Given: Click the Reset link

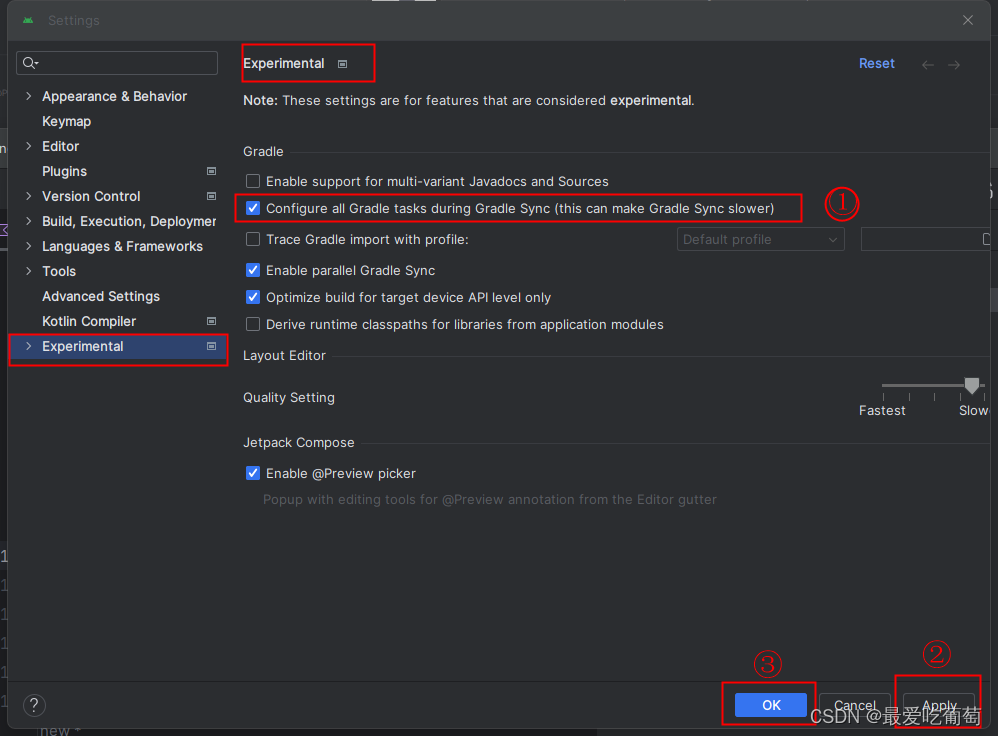Looking at the screenshot, I should click(876, 63).
